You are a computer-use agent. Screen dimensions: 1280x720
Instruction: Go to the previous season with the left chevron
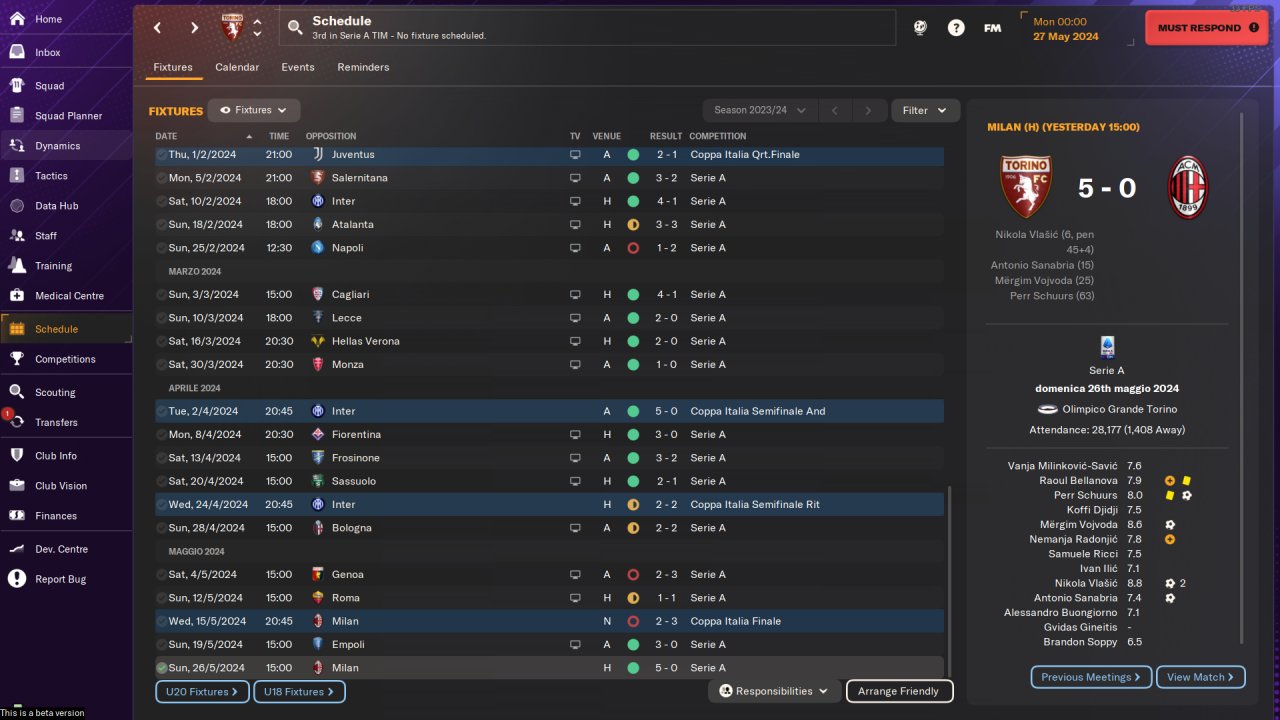(x=835, y=111)
